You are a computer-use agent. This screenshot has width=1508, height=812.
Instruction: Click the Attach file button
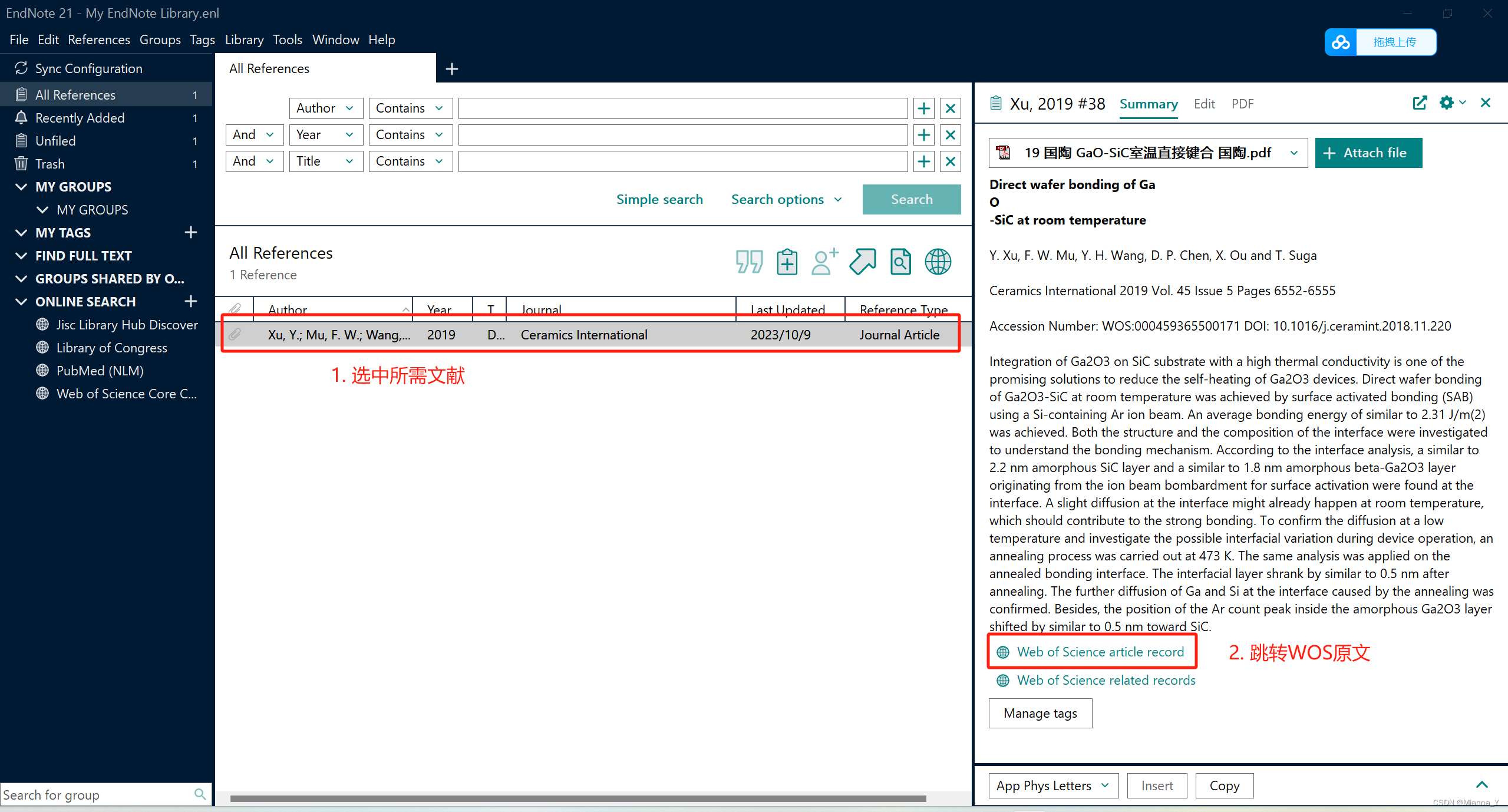(x=1368, y=153)
